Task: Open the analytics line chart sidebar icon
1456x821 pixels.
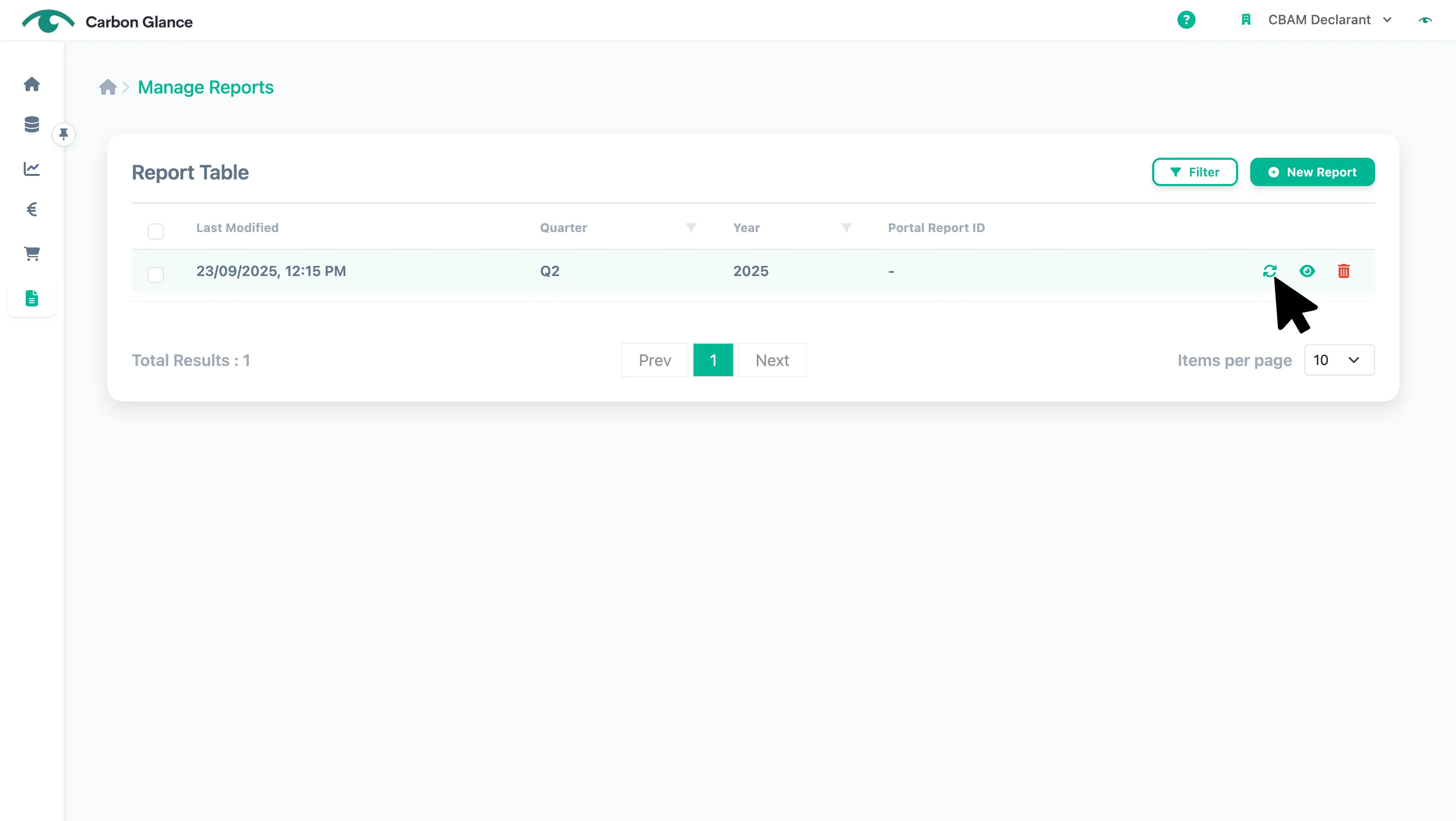Action: coord(32,168)
